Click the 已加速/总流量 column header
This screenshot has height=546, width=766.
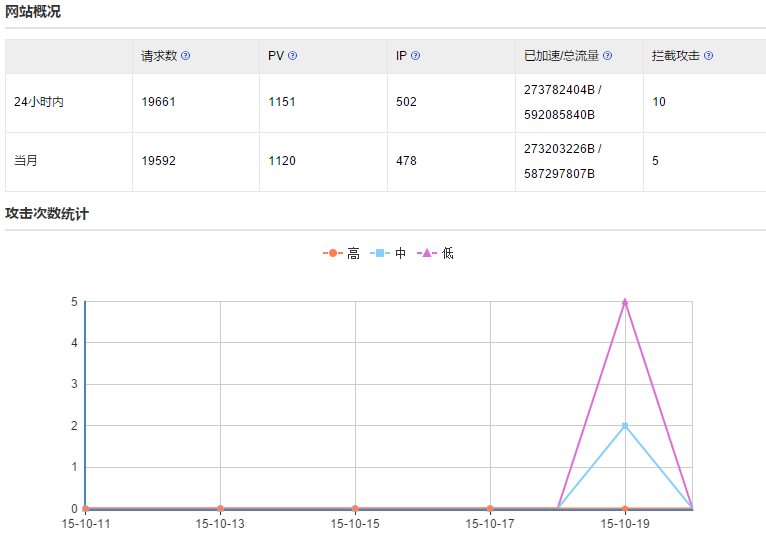pyautogui.click(x=561, y=56)
